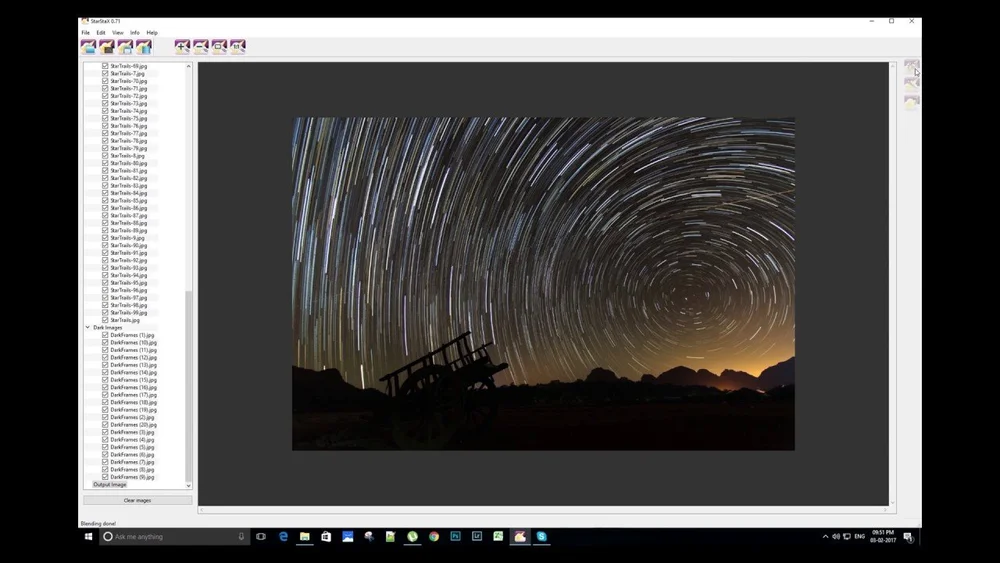Select the DarkFrames (15).jpg file name
1000x563 pixels.
pos(133,380)
